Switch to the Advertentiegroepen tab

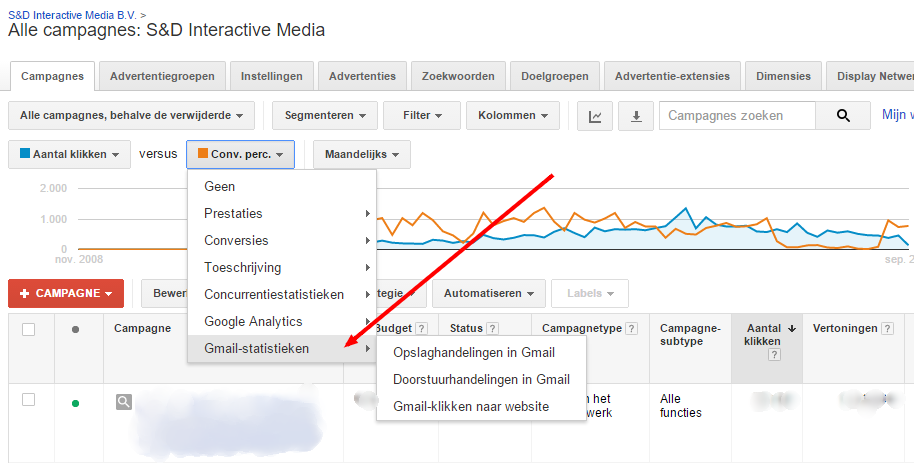click(162, 76)
